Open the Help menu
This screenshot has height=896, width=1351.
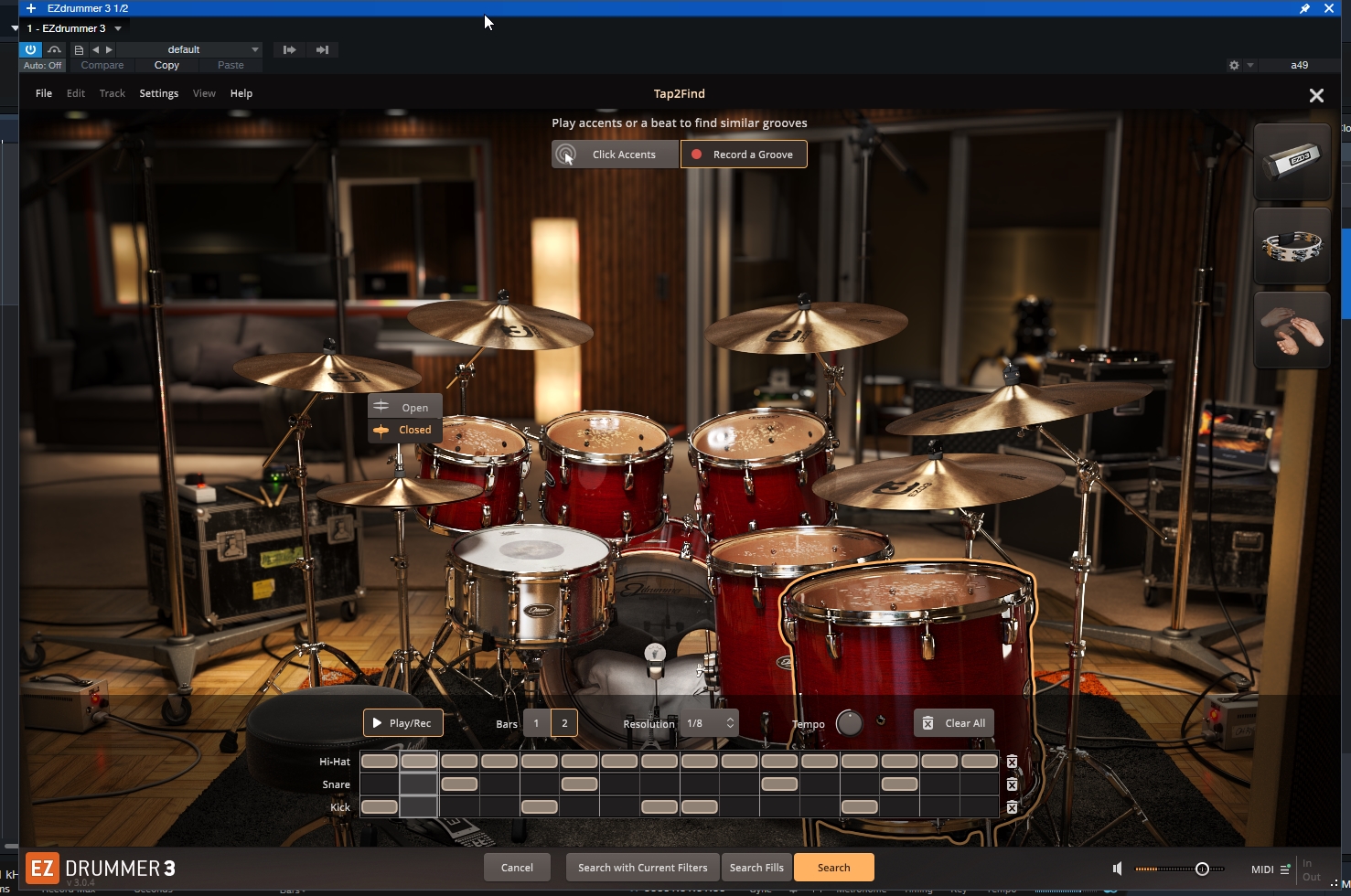point(241,93)
